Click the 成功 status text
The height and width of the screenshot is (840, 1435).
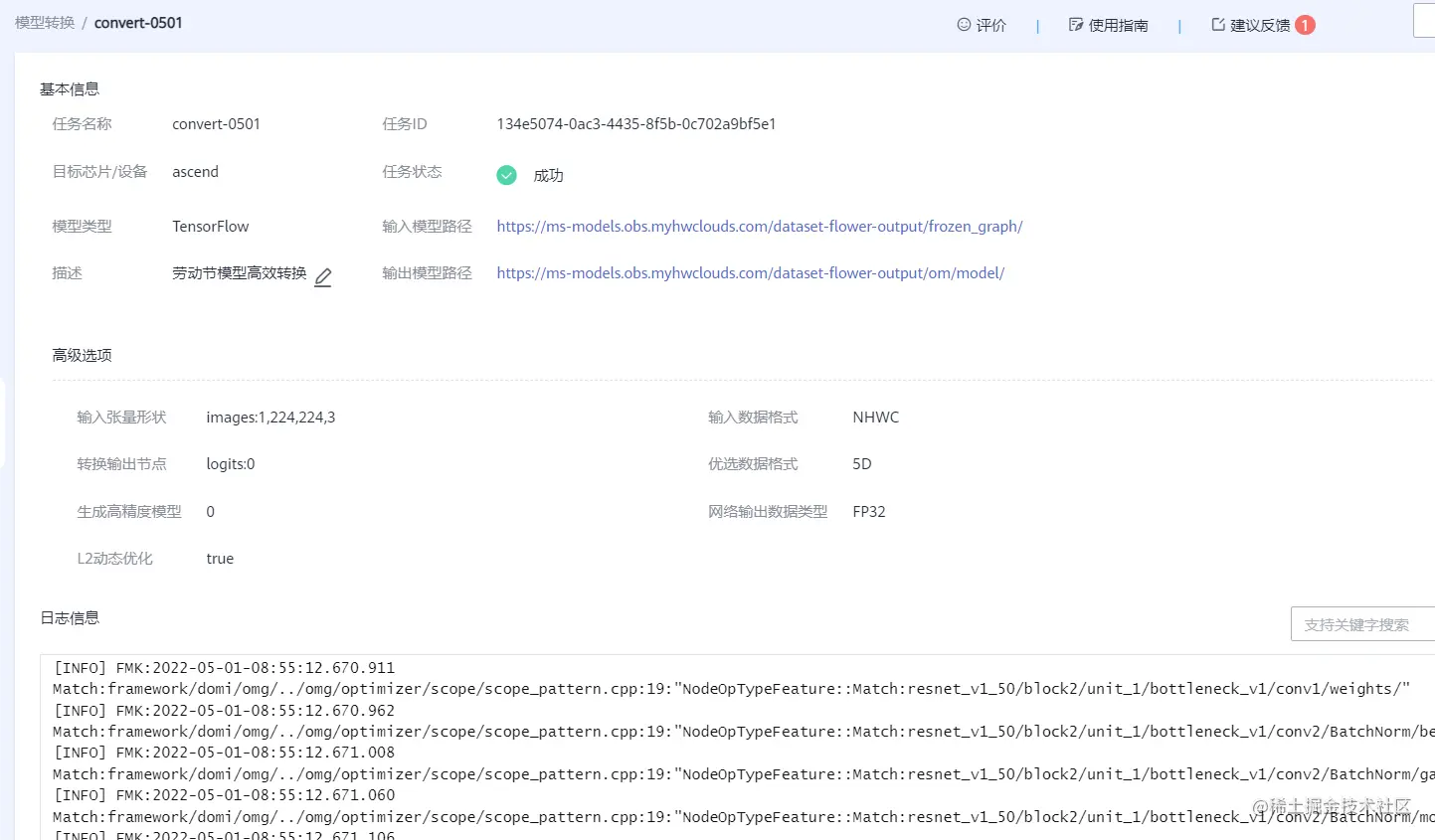pos(548,176)
